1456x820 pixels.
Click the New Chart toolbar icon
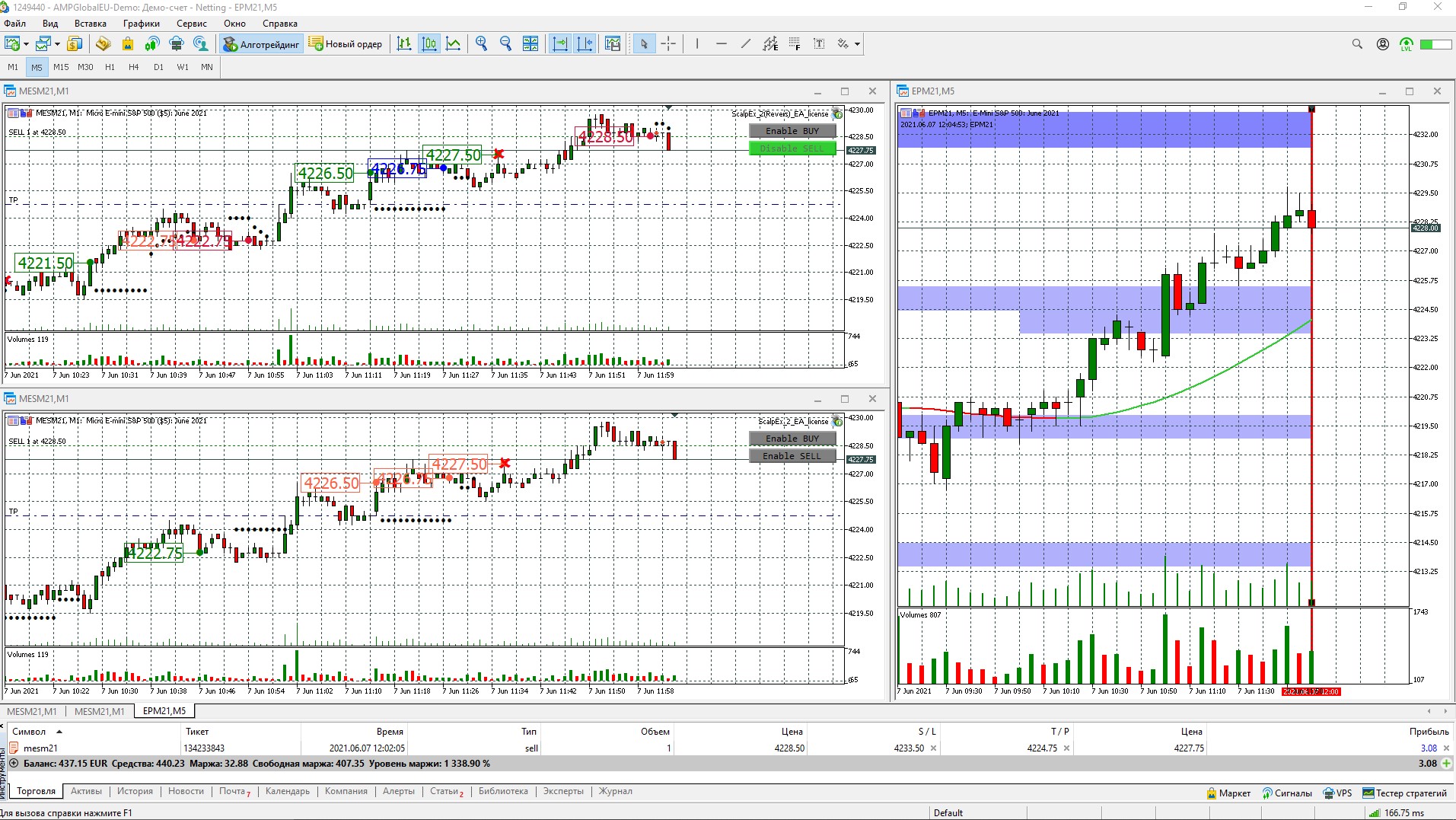(12, 44)
